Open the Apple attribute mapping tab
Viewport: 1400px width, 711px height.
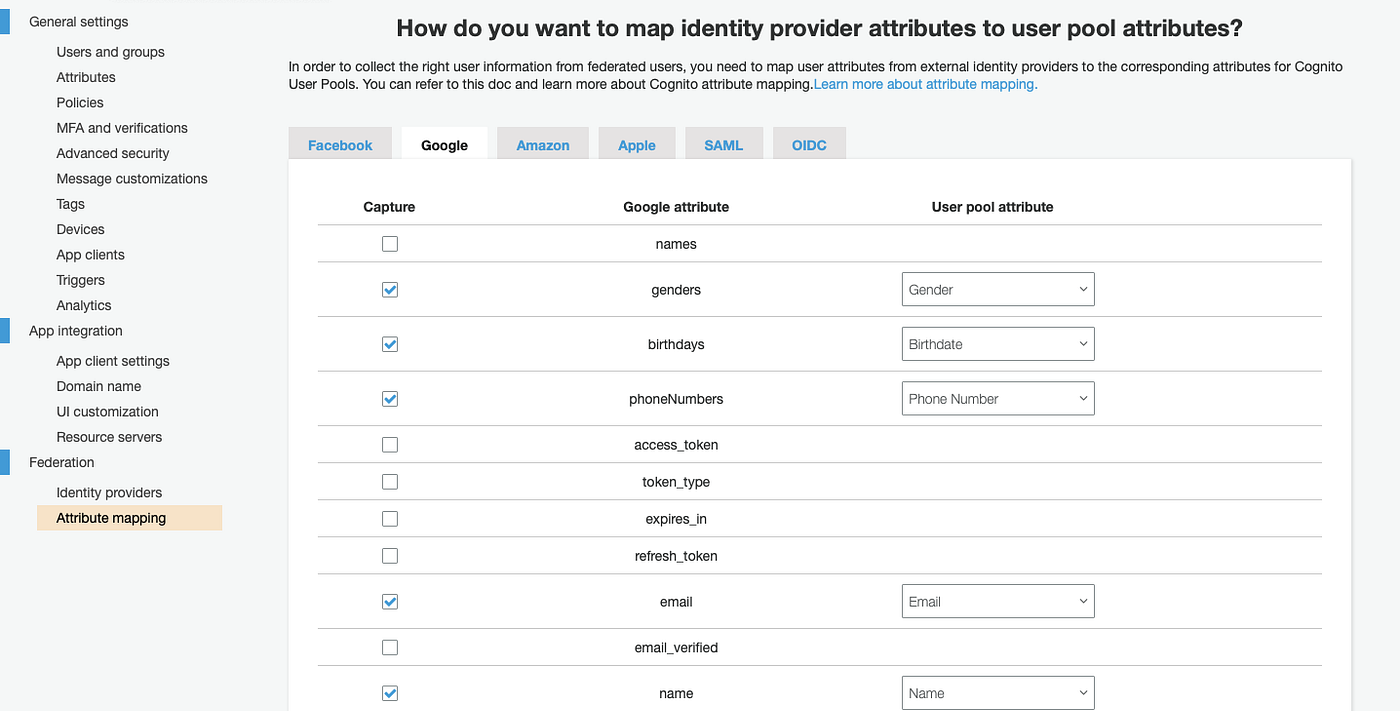(636, 143)
